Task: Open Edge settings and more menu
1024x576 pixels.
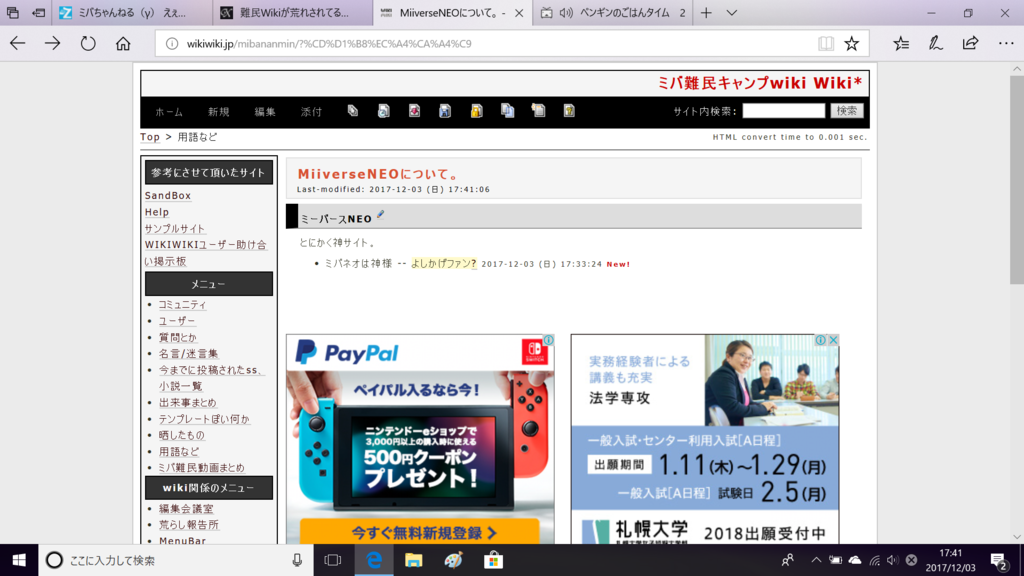Action: (x=1006, y=44)
